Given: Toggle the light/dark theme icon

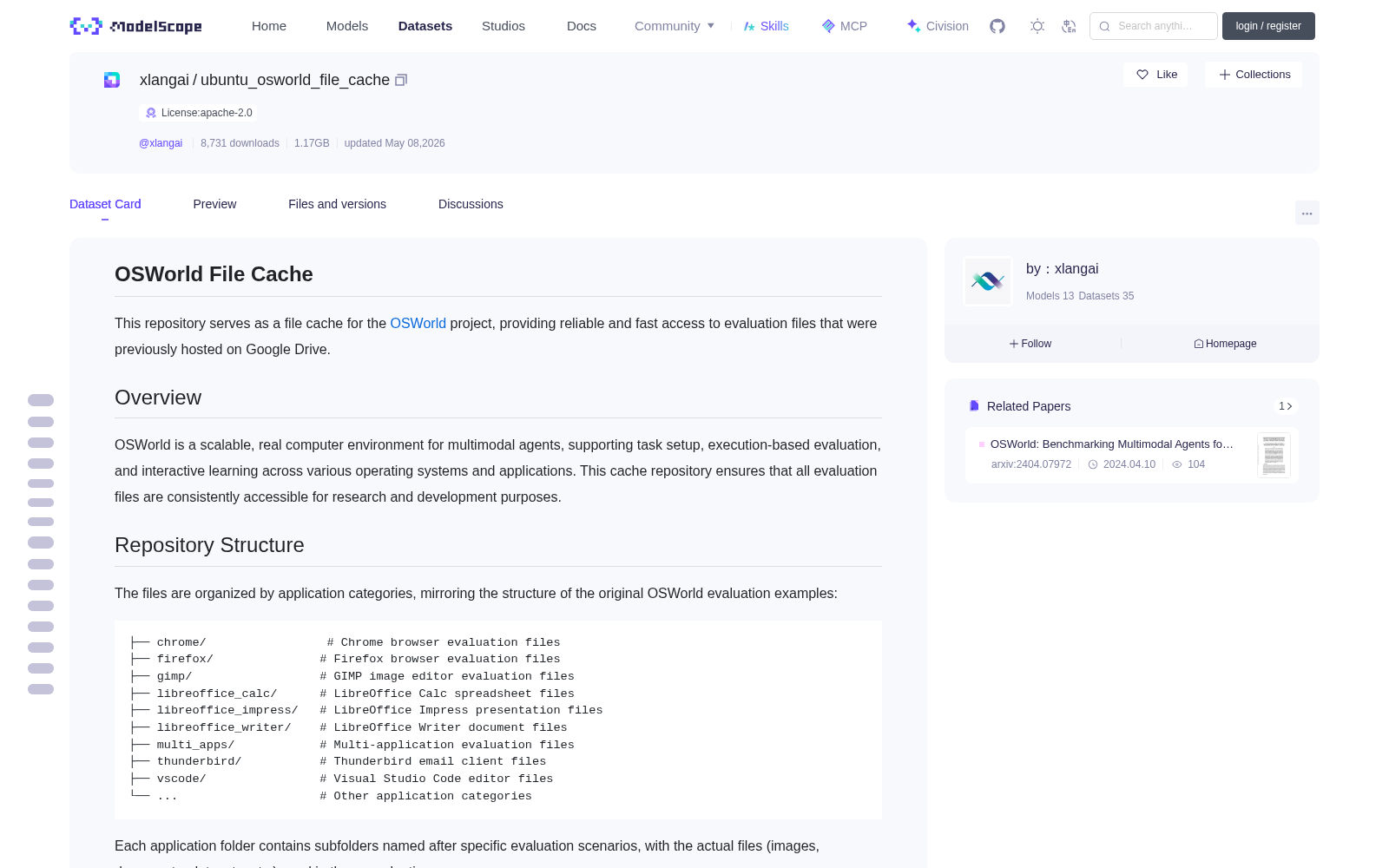Looking at the screenshot, I should [x=1037, y=26].
